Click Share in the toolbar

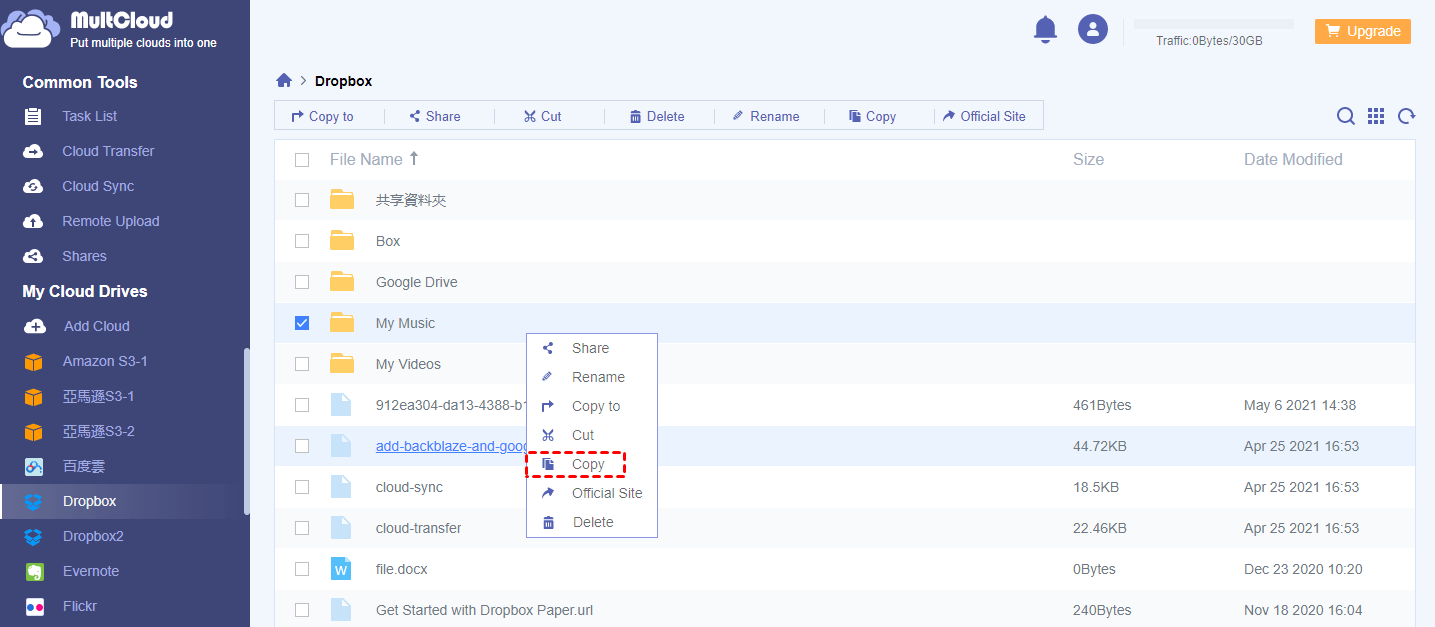click(435, 116)
